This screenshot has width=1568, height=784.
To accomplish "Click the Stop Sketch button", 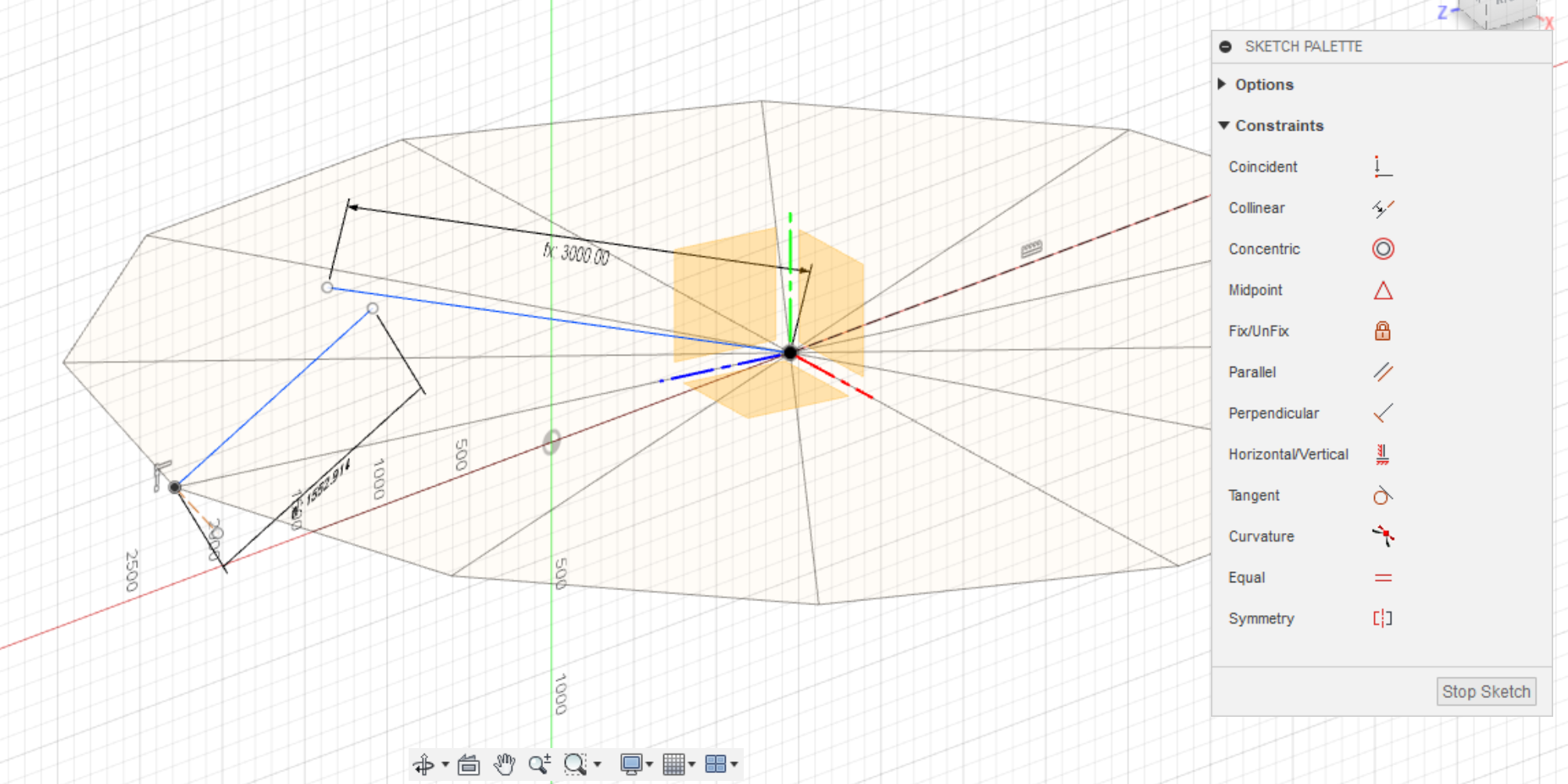I will point(1485,691).
